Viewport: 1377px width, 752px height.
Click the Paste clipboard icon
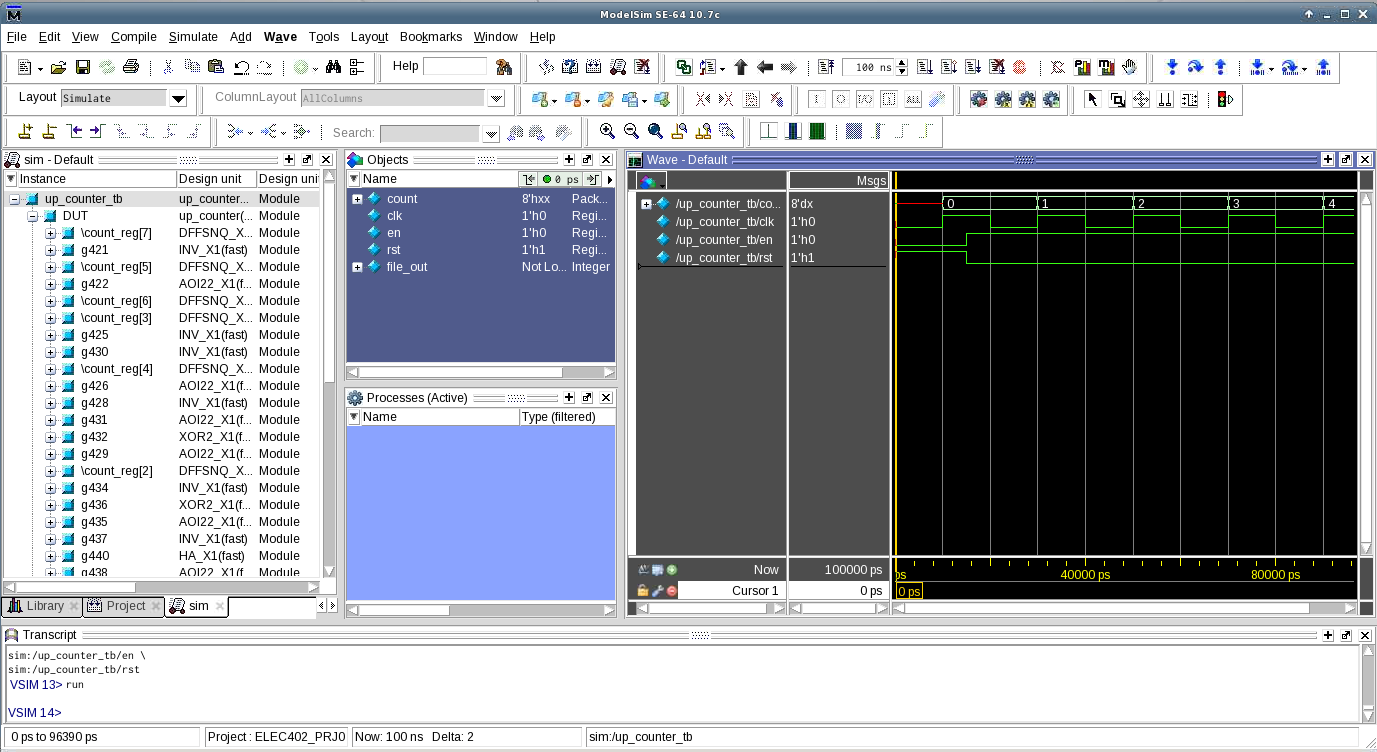pyautogui.click(x=216, y=67)
